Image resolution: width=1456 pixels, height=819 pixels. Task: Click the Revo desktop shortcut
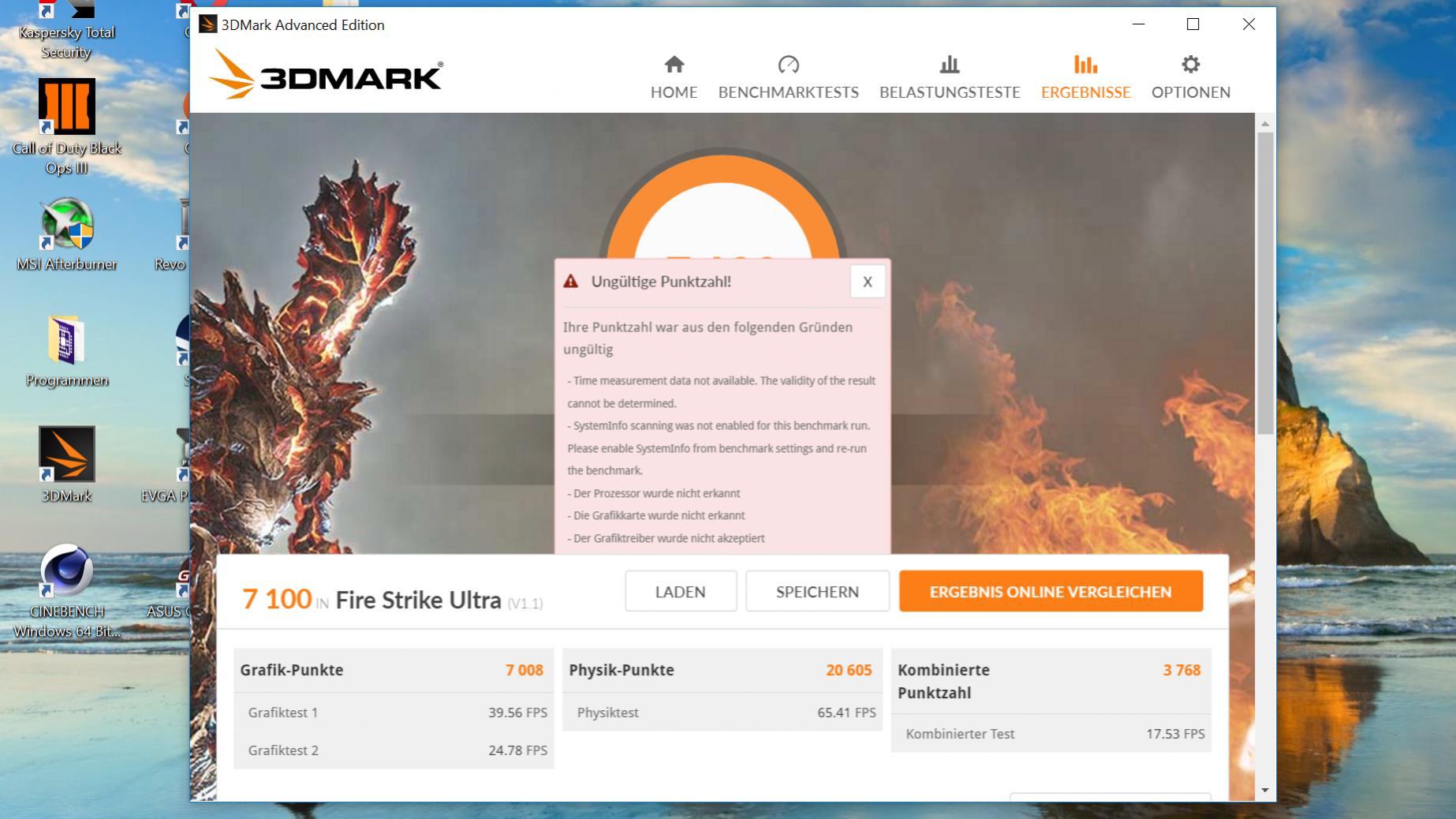[172, 235]
